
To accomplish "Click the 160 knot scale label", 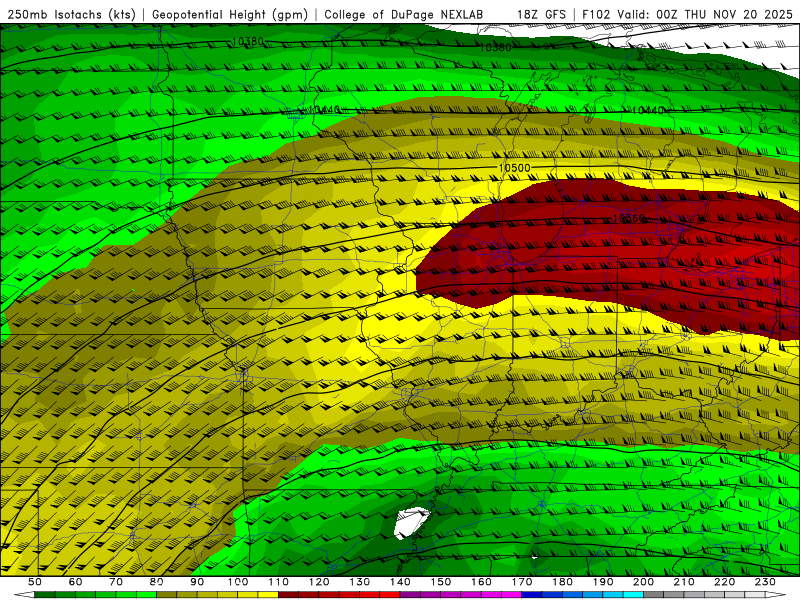I will pos(481,582).
